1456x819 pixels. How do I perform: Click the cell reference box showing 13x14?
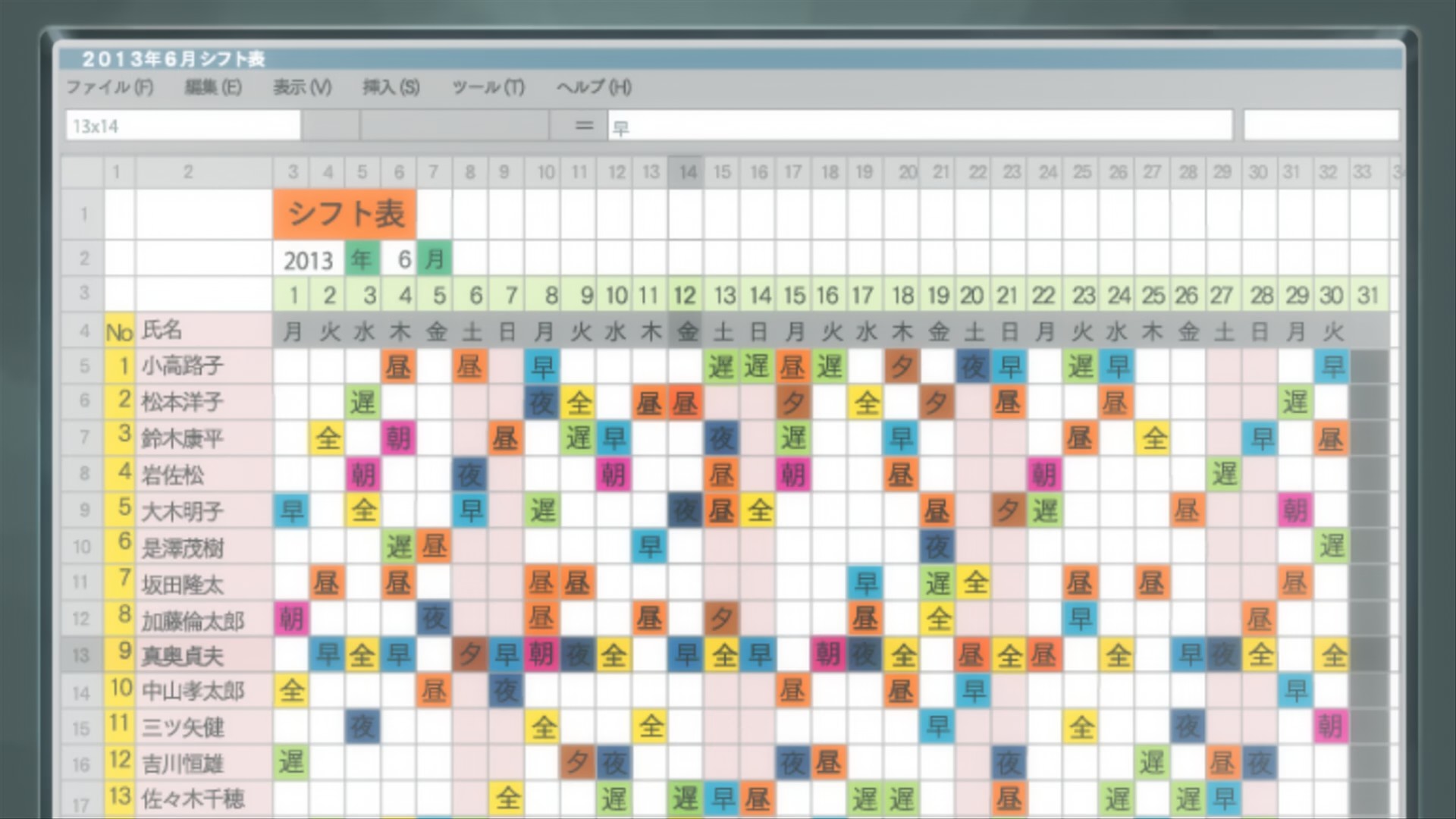pos(182,126)
